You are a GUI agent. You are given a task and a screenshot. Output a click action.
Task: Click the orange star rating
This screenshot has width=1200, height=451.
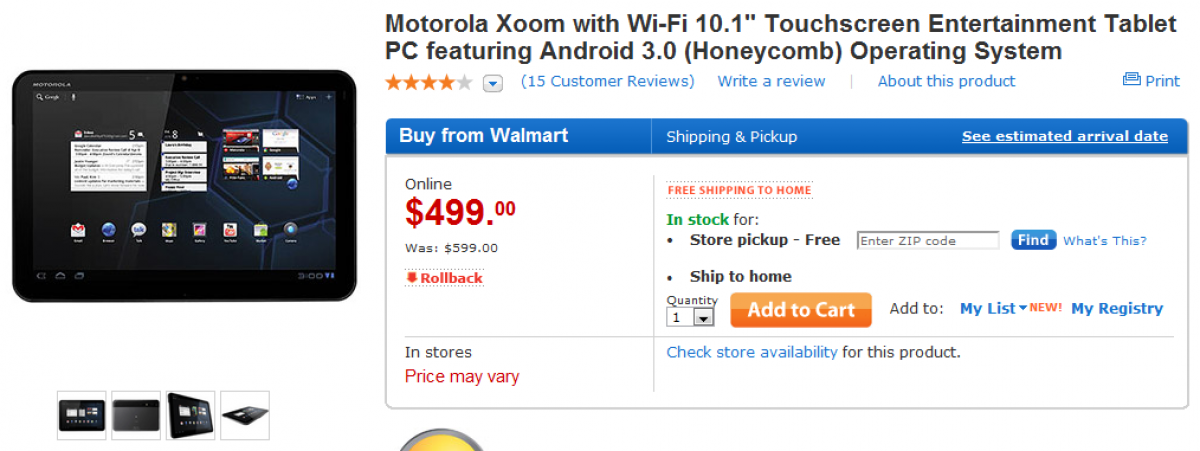tap(428, 82)
